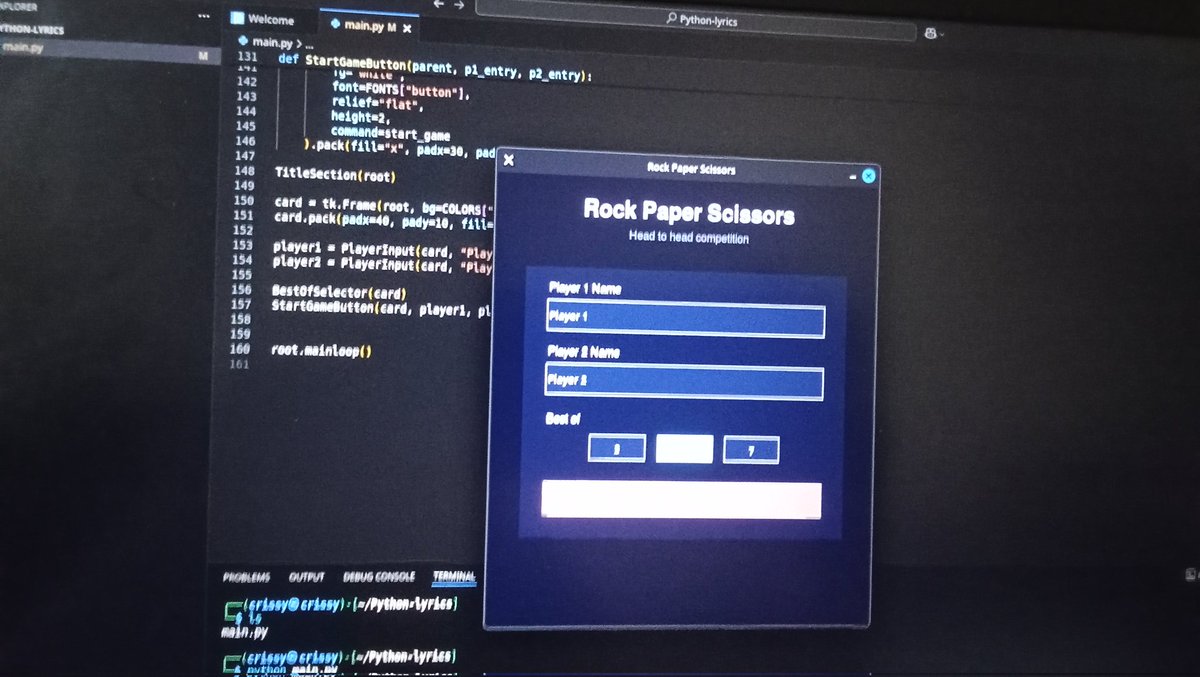Screen dimensions: 1200x677
Task: Click code line 148 TitleSection(root)
Action: [x=336, y=175]
